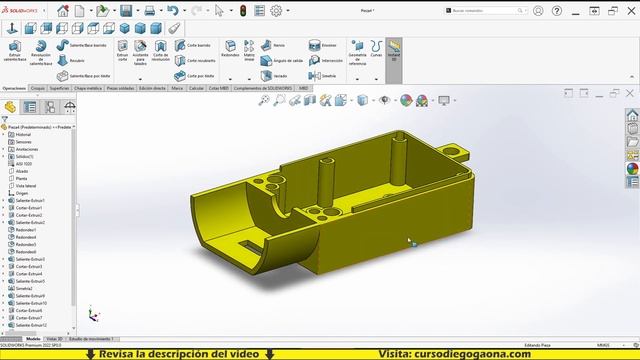Click the Extruir corte tool
This screenshot has height=360, width=640.
tap(122, 51)
